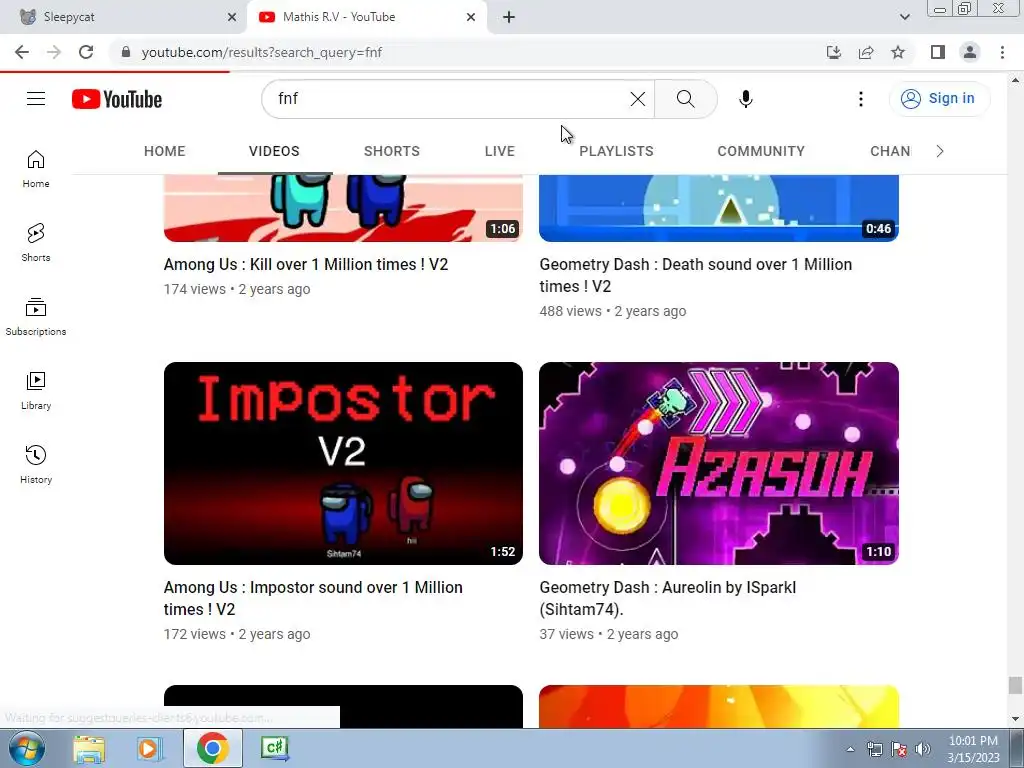Show hidden system tray icons
1024x768 pixels.
click(850, 749)
